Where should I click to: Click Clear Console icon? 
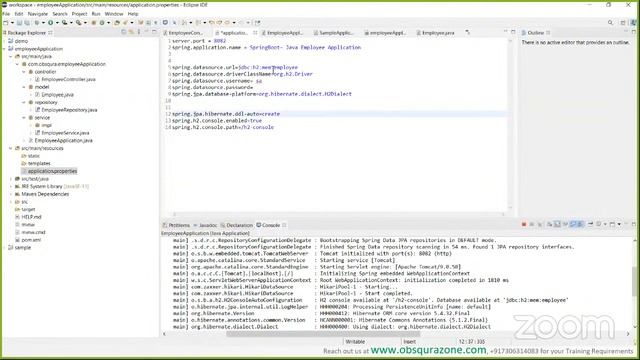(550, 224)
